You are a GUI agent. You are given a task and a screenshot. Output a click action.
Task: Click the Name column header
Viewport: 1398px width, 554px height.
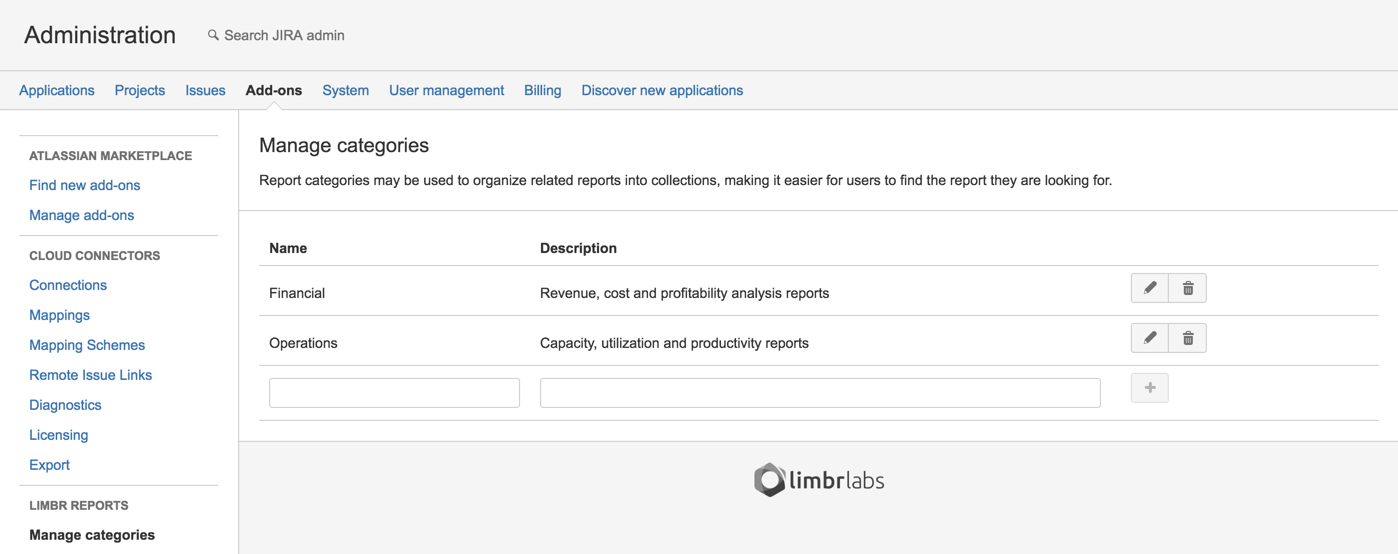point(288,248)
